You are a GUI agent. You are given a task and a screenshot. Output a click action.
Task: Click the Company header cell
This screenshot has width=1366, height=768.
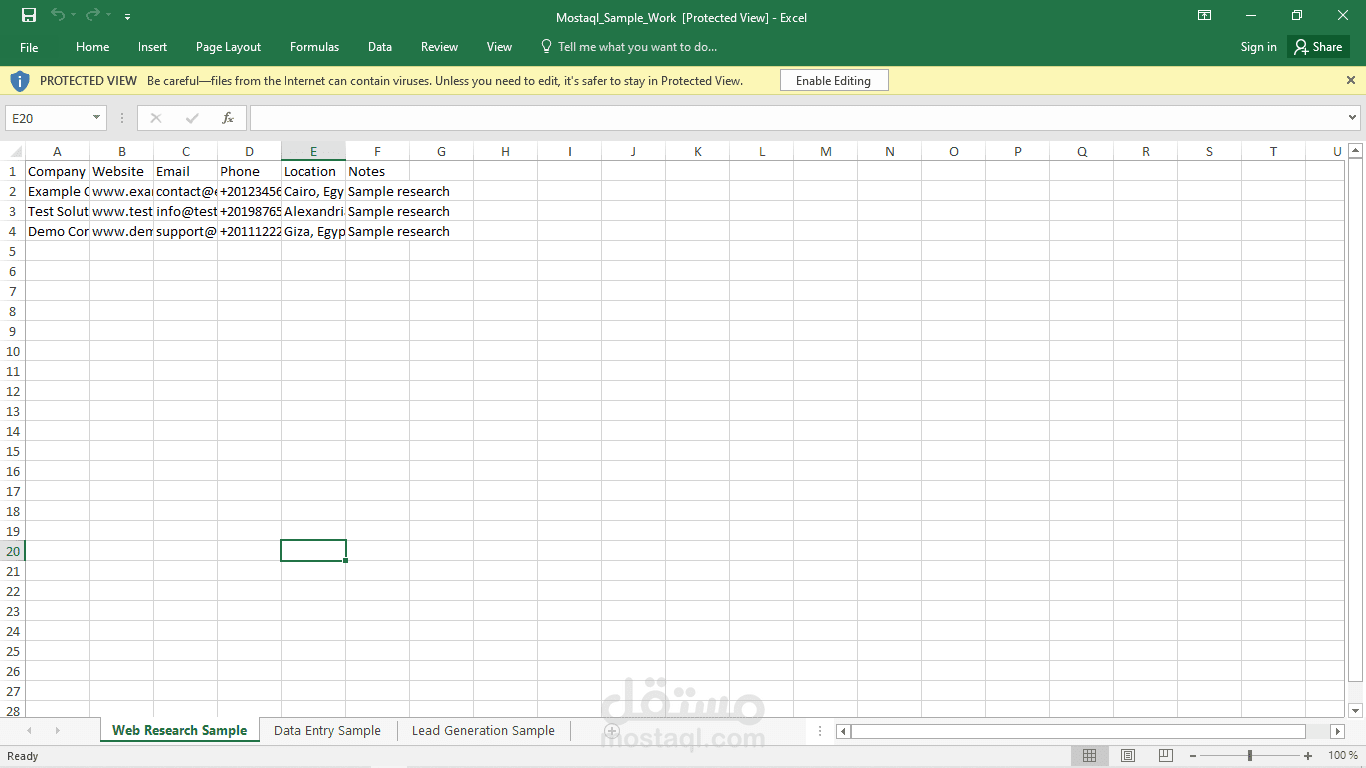pyautogui.click(x=57, y=171)
